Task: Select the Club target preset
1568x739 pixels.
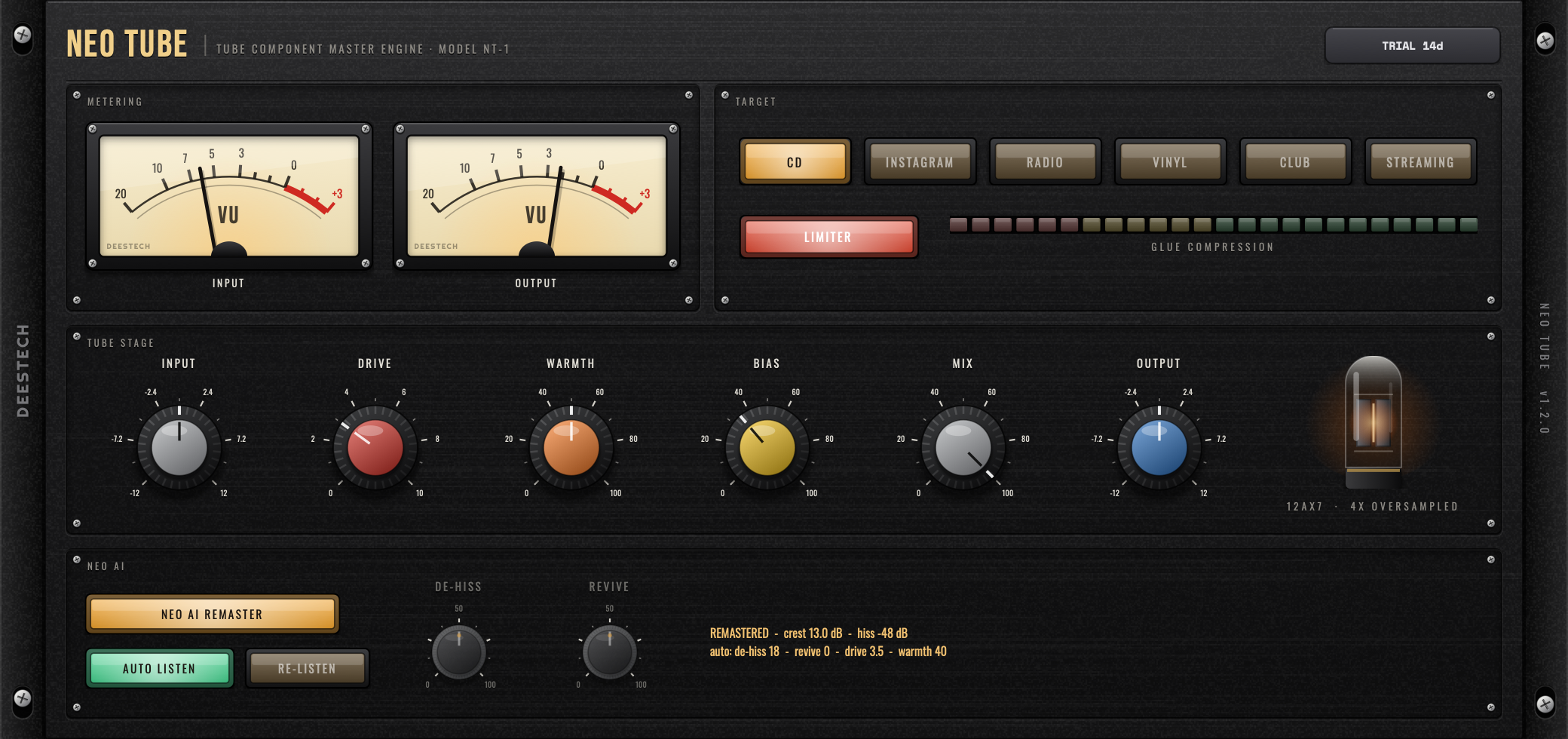Action: [1295, 161]
